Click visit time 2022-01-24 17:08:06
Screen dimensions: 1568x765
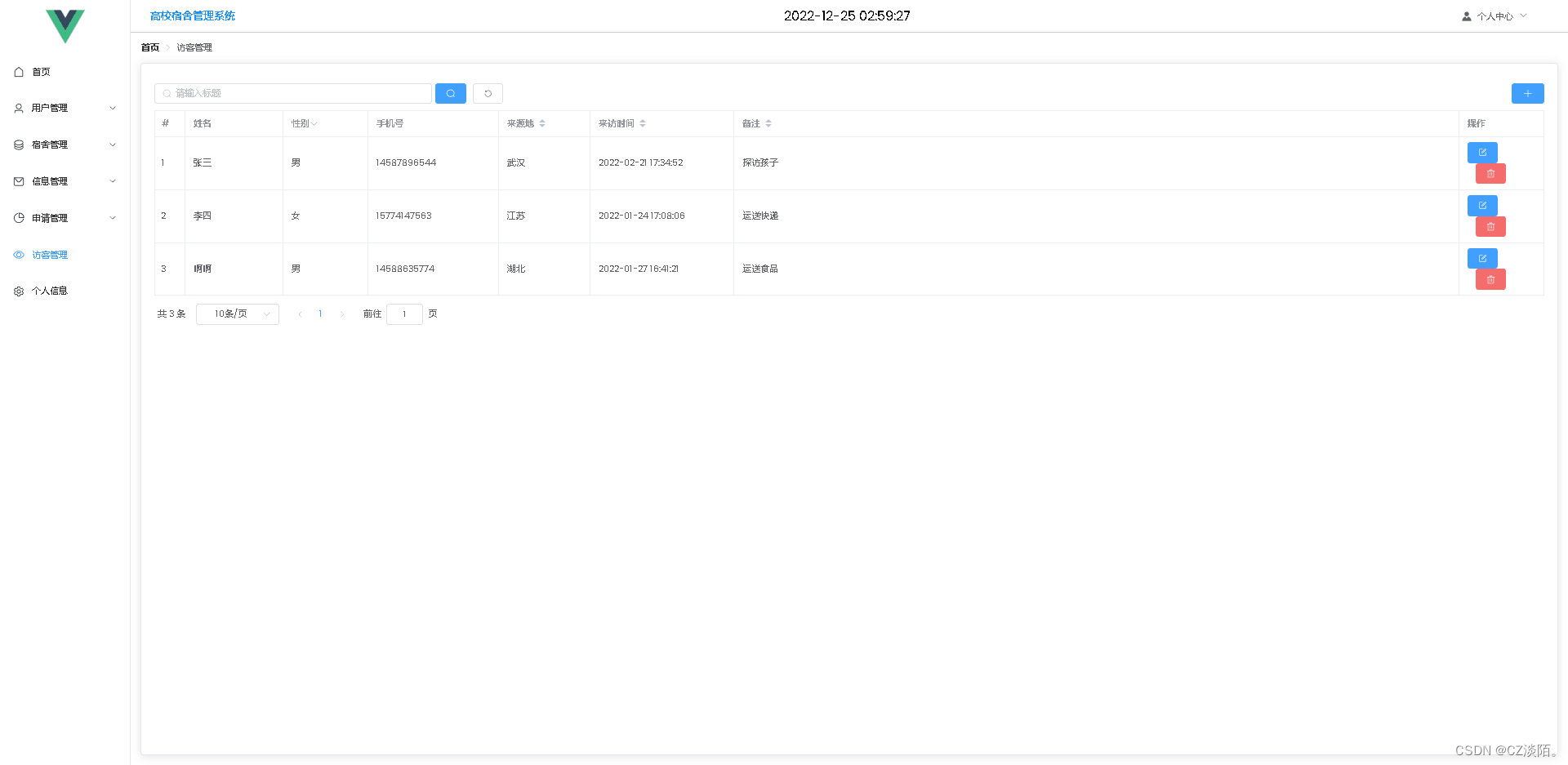click(x=642, y=216)
